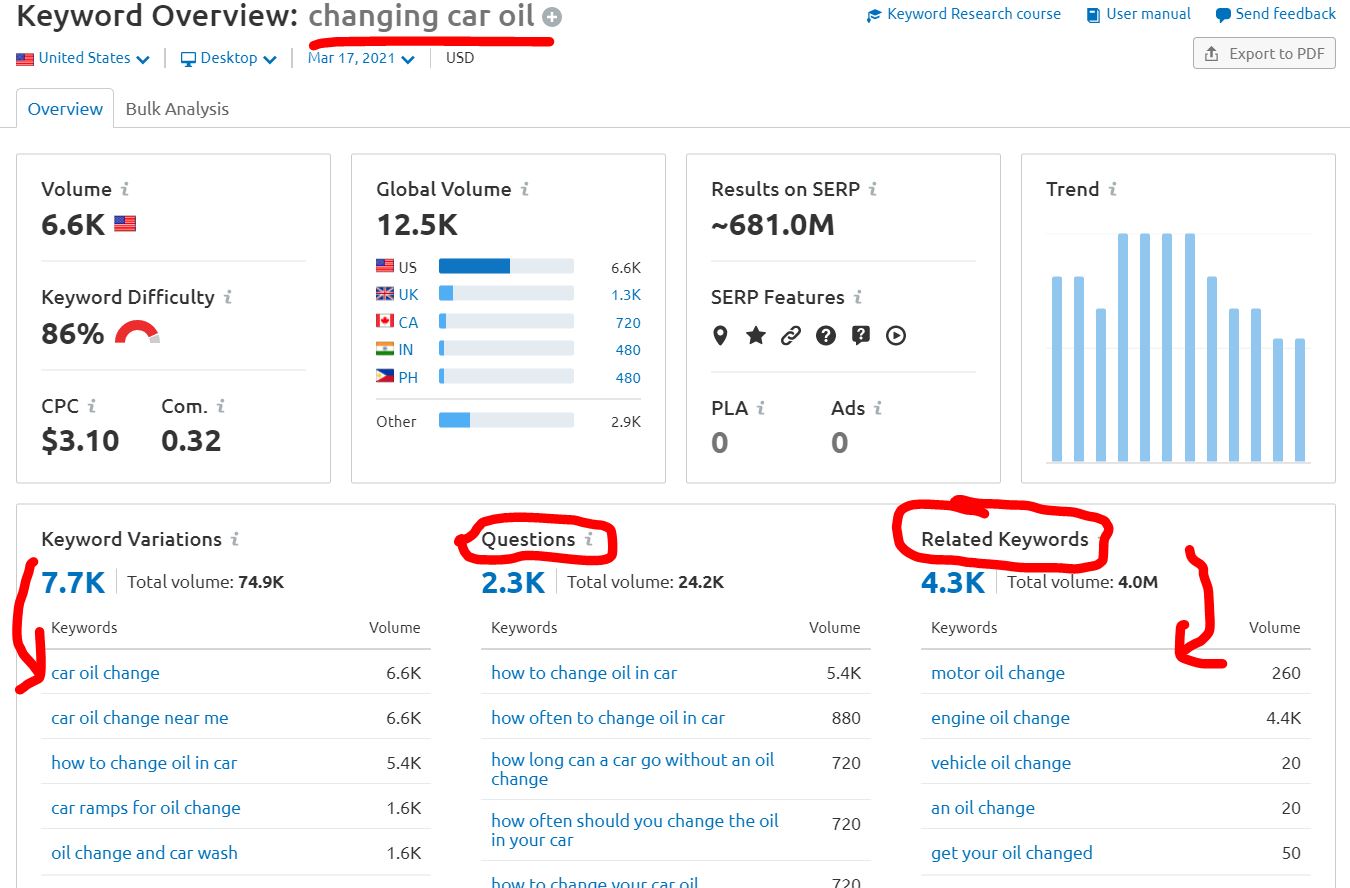1350x888 pixels.
Task: Open the car ramps for oil change keyword
Action: click(x=146, y=808)
